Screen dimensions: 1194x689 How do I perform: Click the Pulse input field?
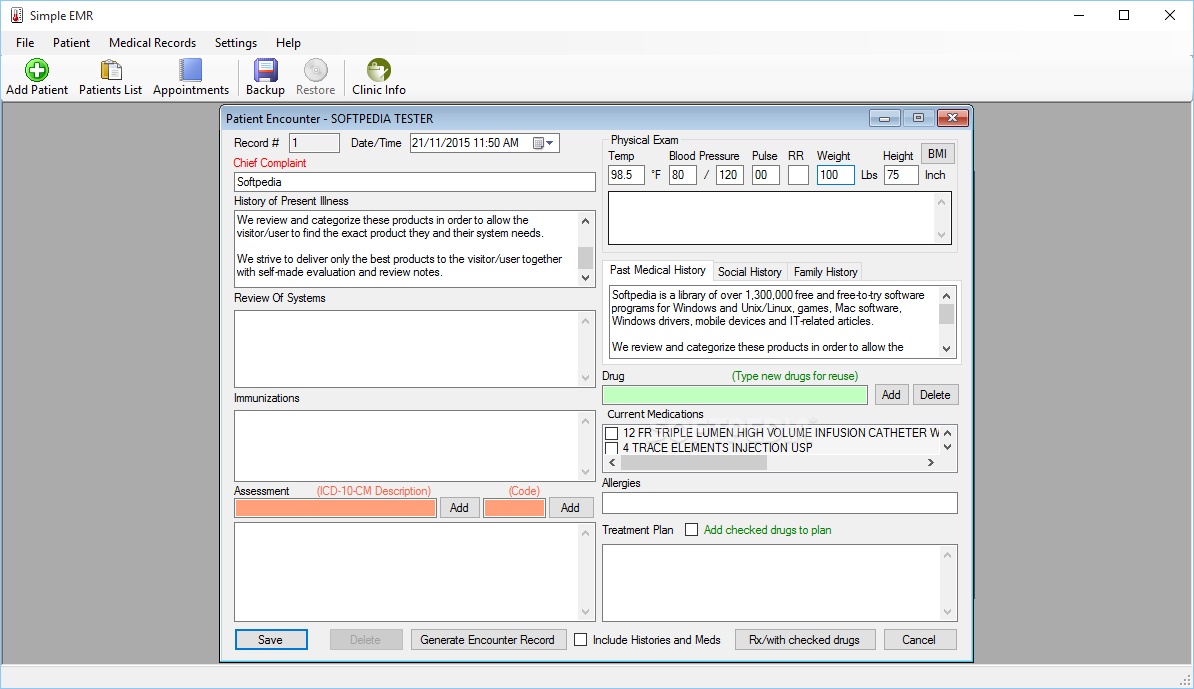(765, 175)
